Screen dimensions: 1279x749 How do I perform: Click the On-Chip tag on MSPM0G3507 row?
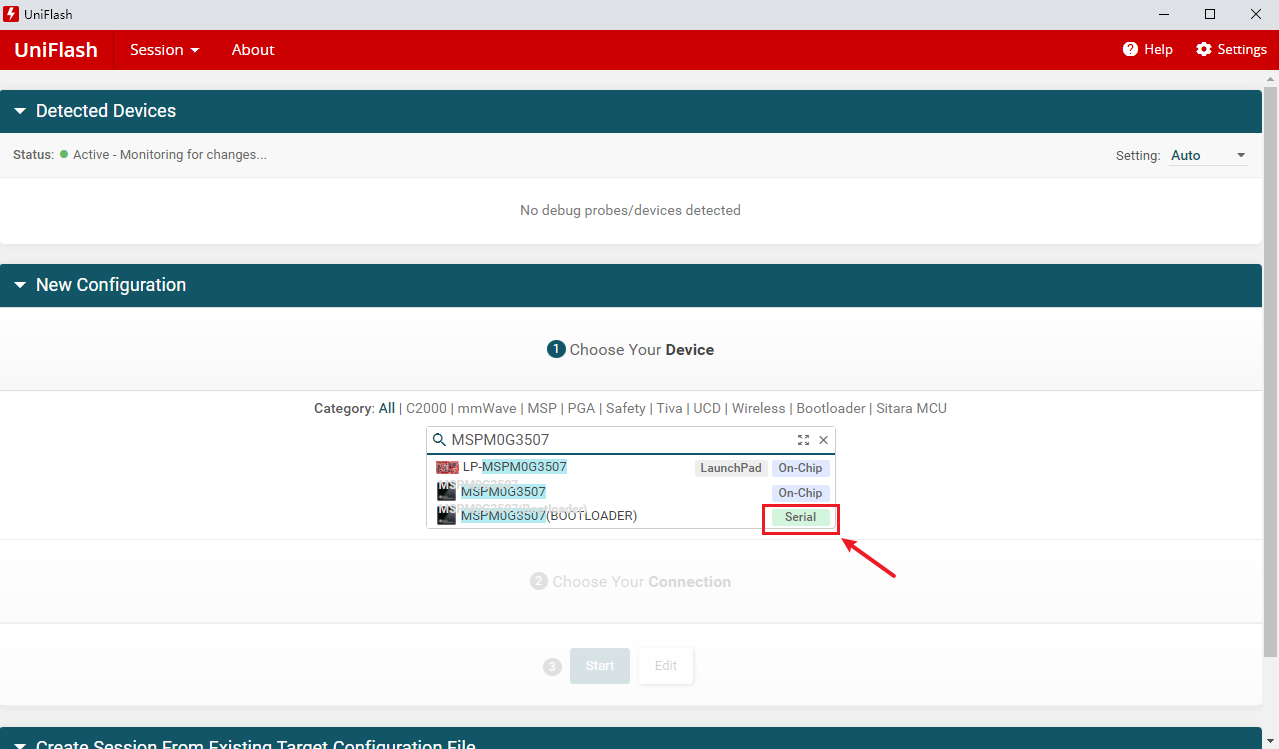tap(800, 493)
